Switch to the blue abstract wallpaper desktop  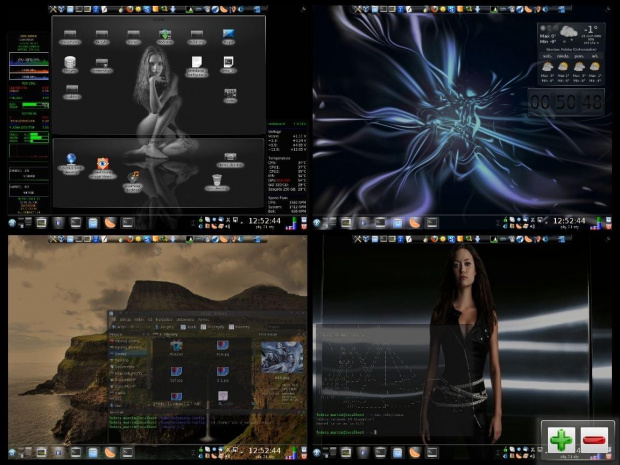(x=462, y=117)
